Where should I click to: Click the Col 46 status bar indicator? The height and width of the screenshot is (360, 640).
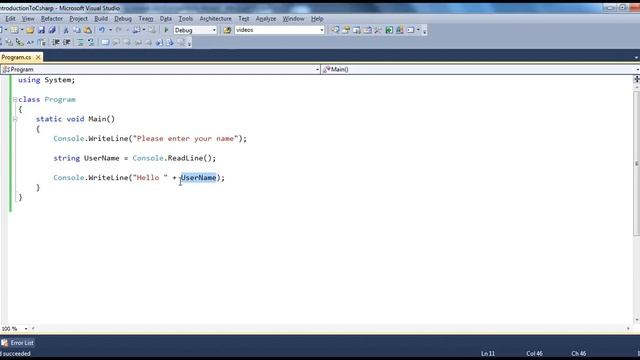click(x=534, y=353)
